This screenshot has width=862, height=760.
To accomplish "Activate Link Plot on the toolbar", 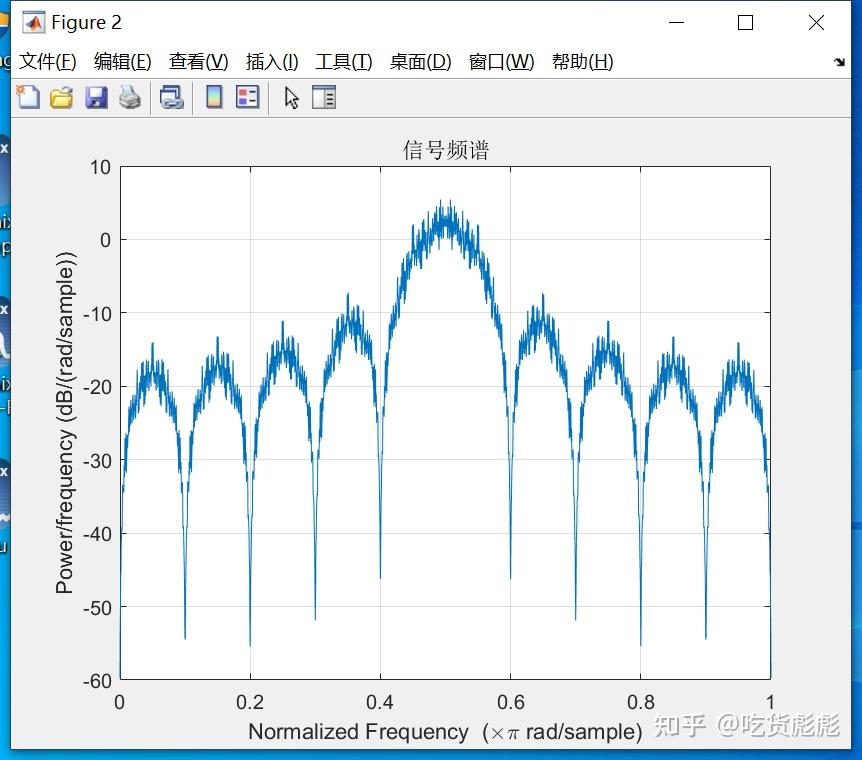I will click(171, 97).
